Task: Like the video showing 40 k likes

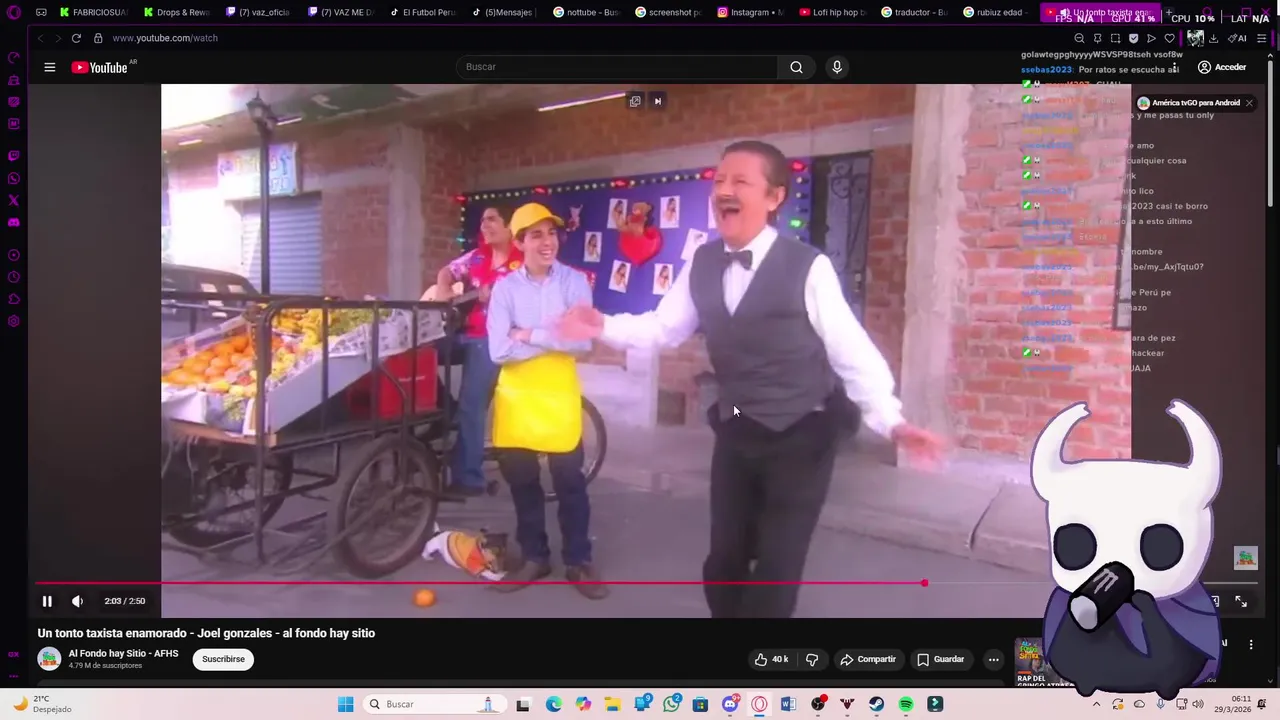Action: click(771, 659)
